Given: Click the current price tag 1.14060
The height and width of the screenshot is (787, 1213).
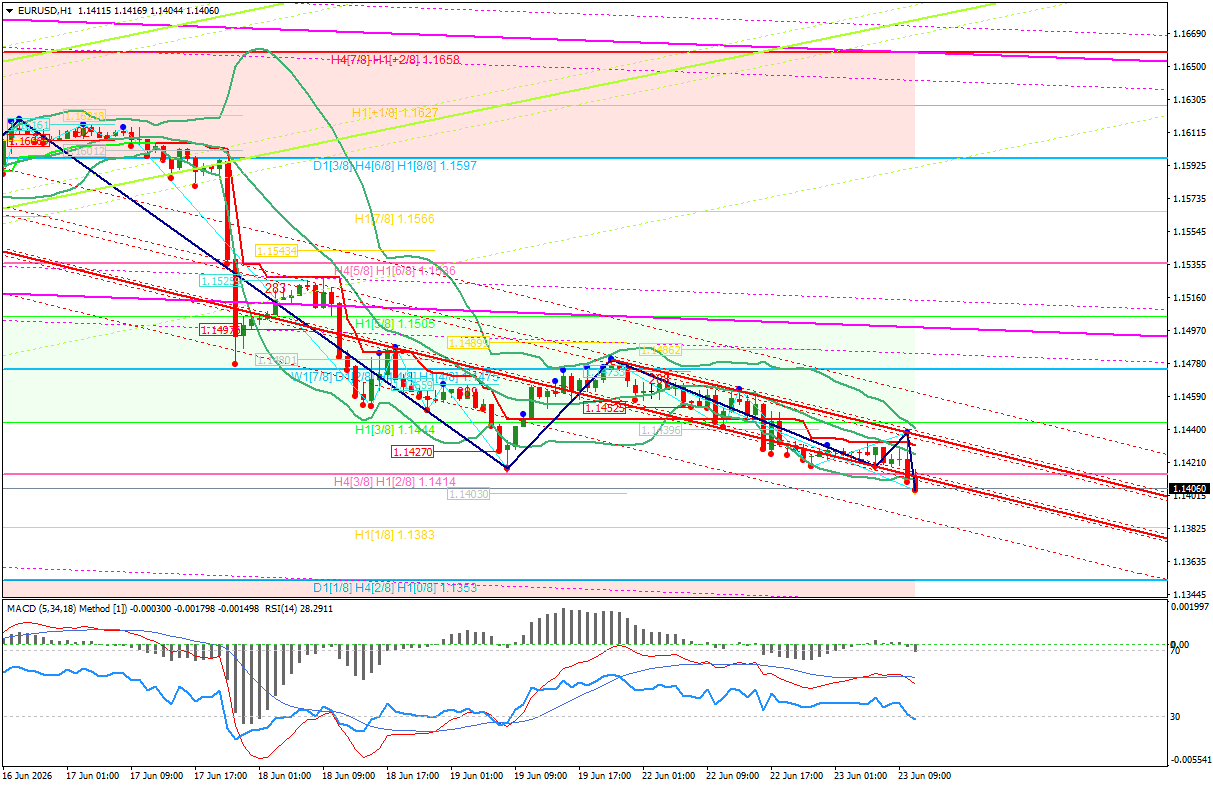Looking at the screenshot, I should point(1189,490).
